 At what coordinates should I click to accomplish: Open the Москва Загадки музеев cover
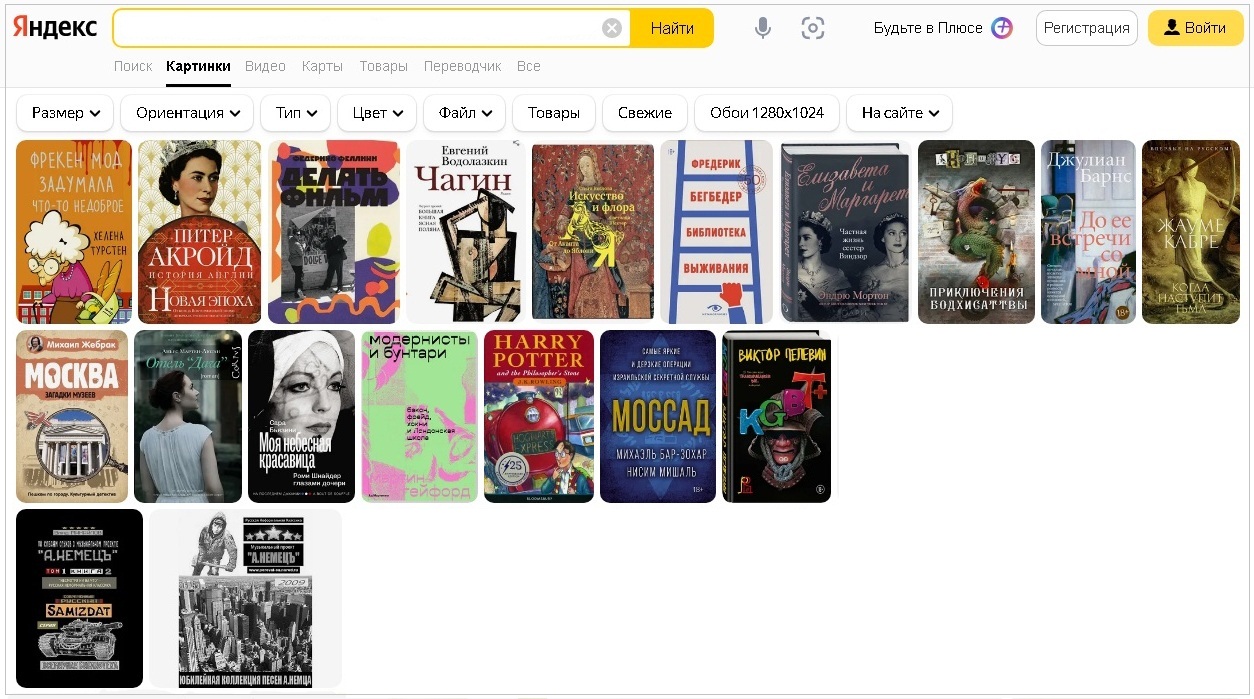point(72,416)
